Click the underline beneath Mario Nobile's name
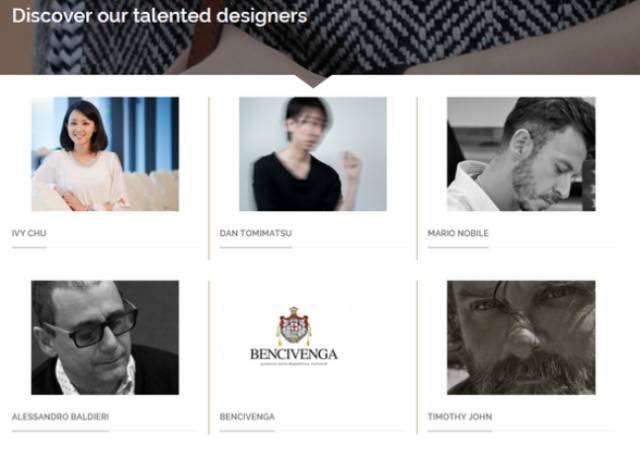The height and width of the screenshot is (458, 640). 458,247
